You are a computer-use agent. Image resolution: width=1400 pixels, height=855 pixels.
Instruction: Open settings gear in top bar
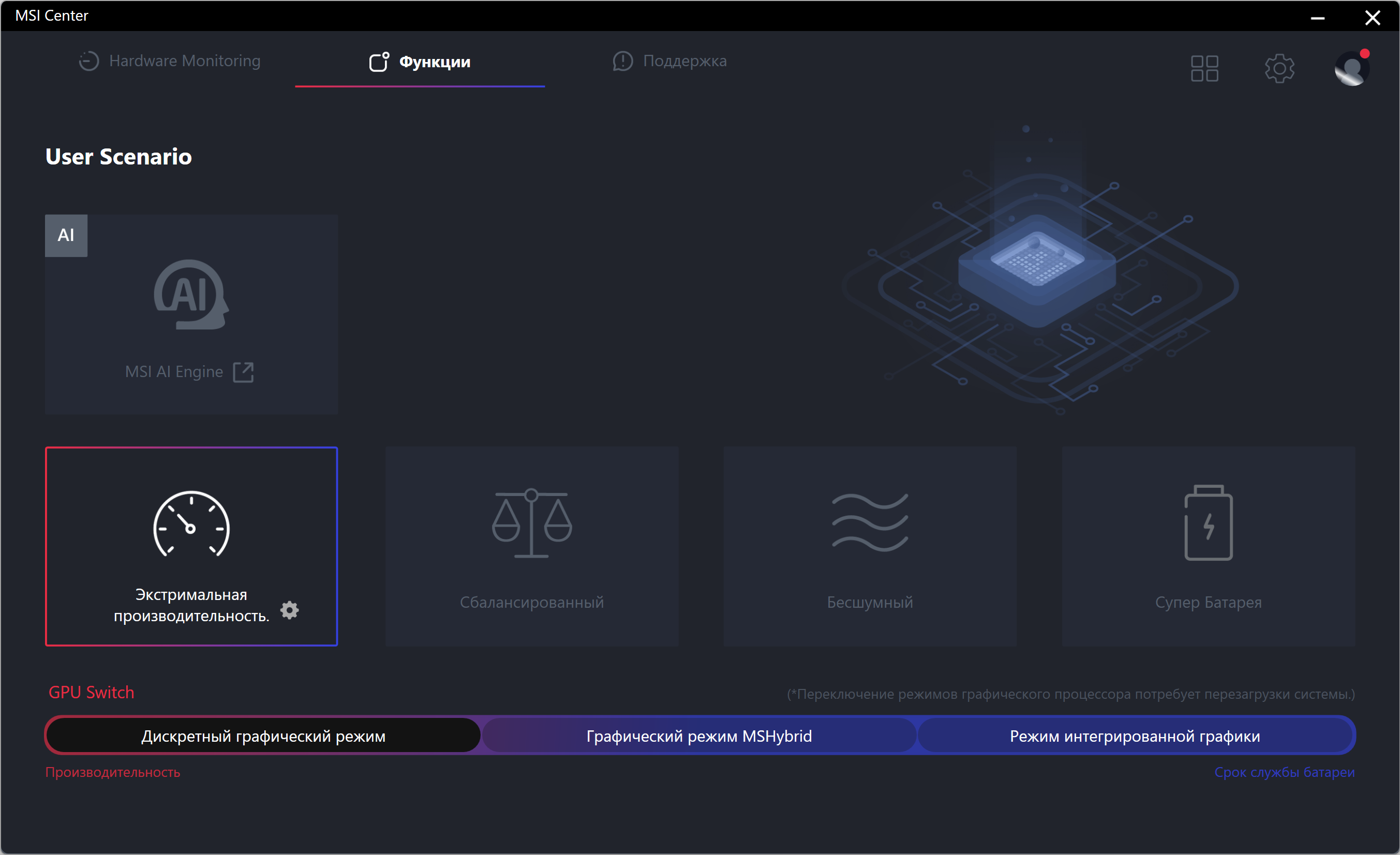click(1279, 68)
